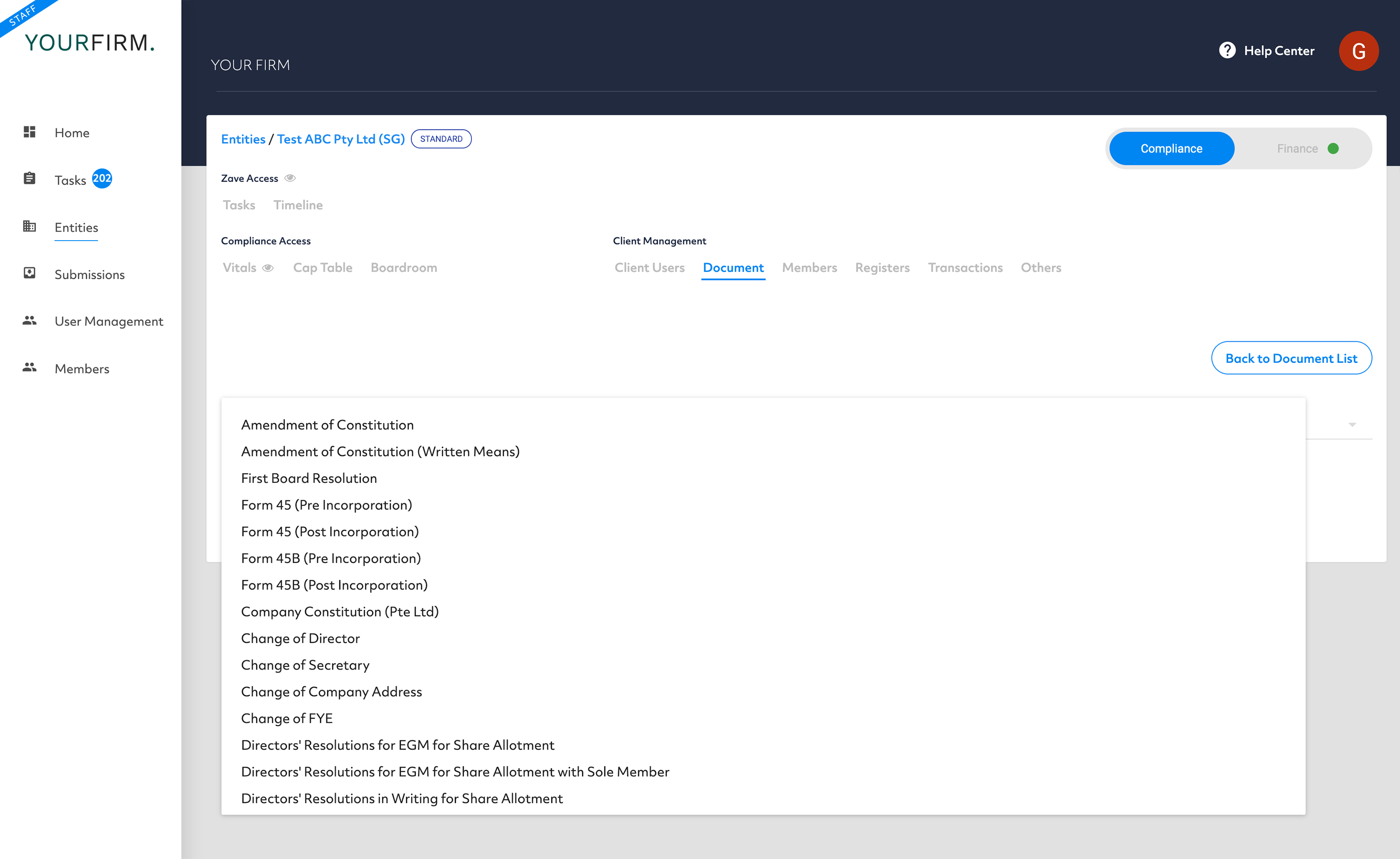Click the User Management people icon
This screenshot has width=1400, height=859.
point(30,320)
